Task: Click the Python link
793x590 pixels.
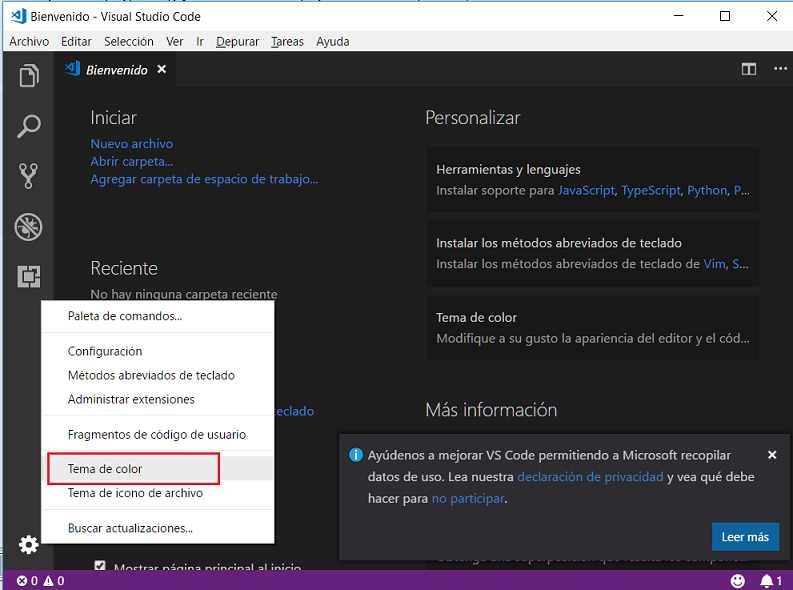Action: pyautogui.click(x=707, y=191)
